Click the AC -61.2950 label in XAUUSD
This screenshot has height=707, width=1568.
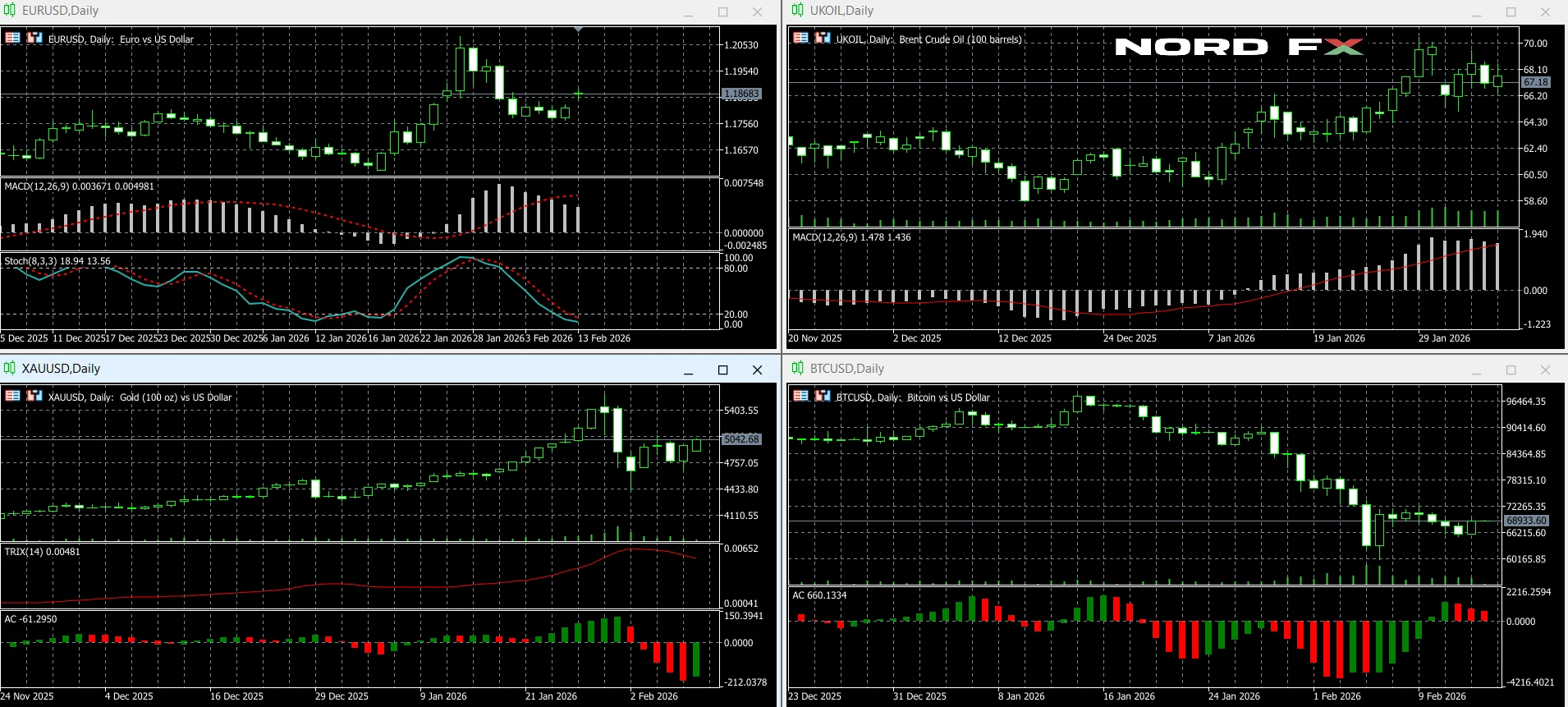pyautogui.click(x=30, y=619)
